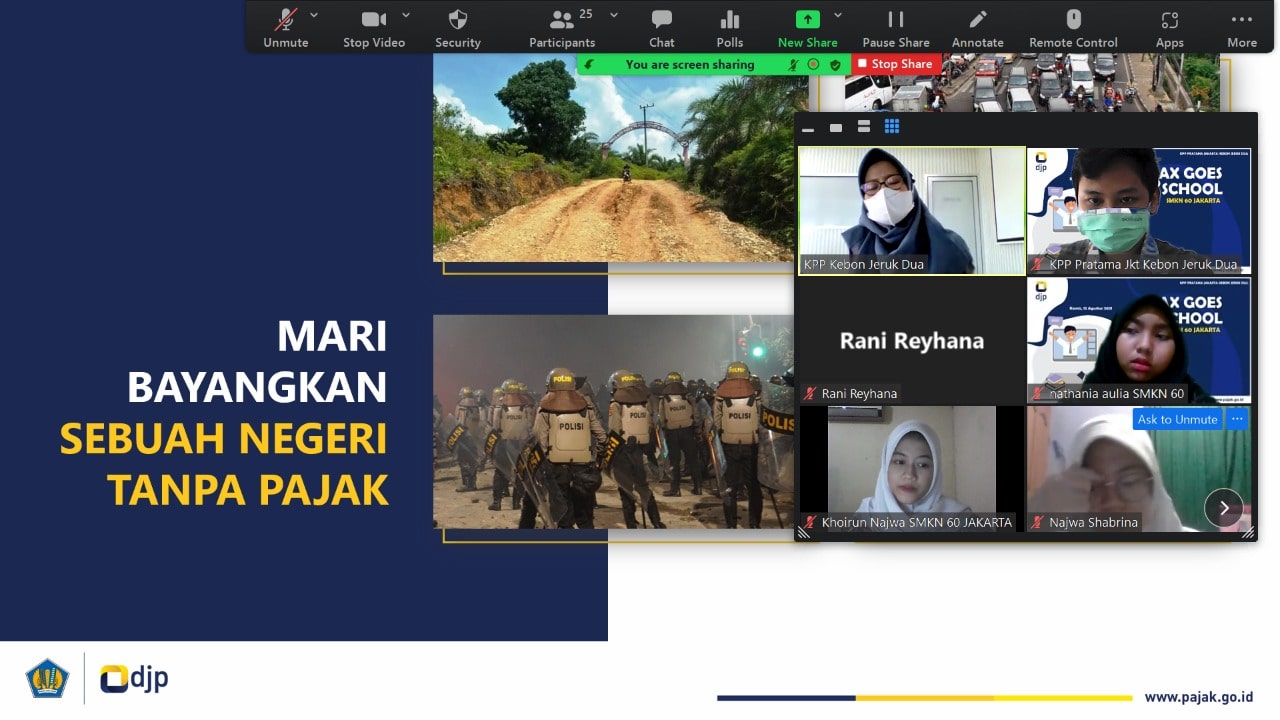
Task: Open the Security shield menu
Action: coord(458,27)
